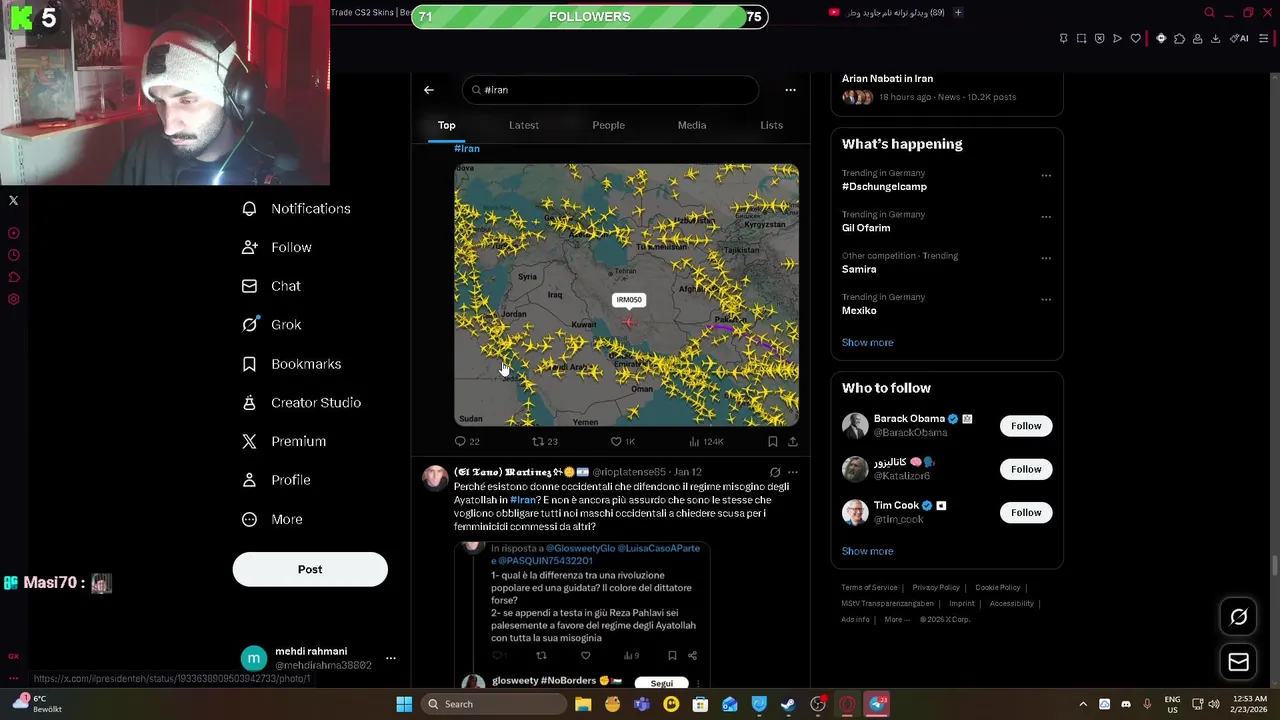1280x720 pixels.
Task: Share the quoted reply post
Action: click(x=692, y=656)
